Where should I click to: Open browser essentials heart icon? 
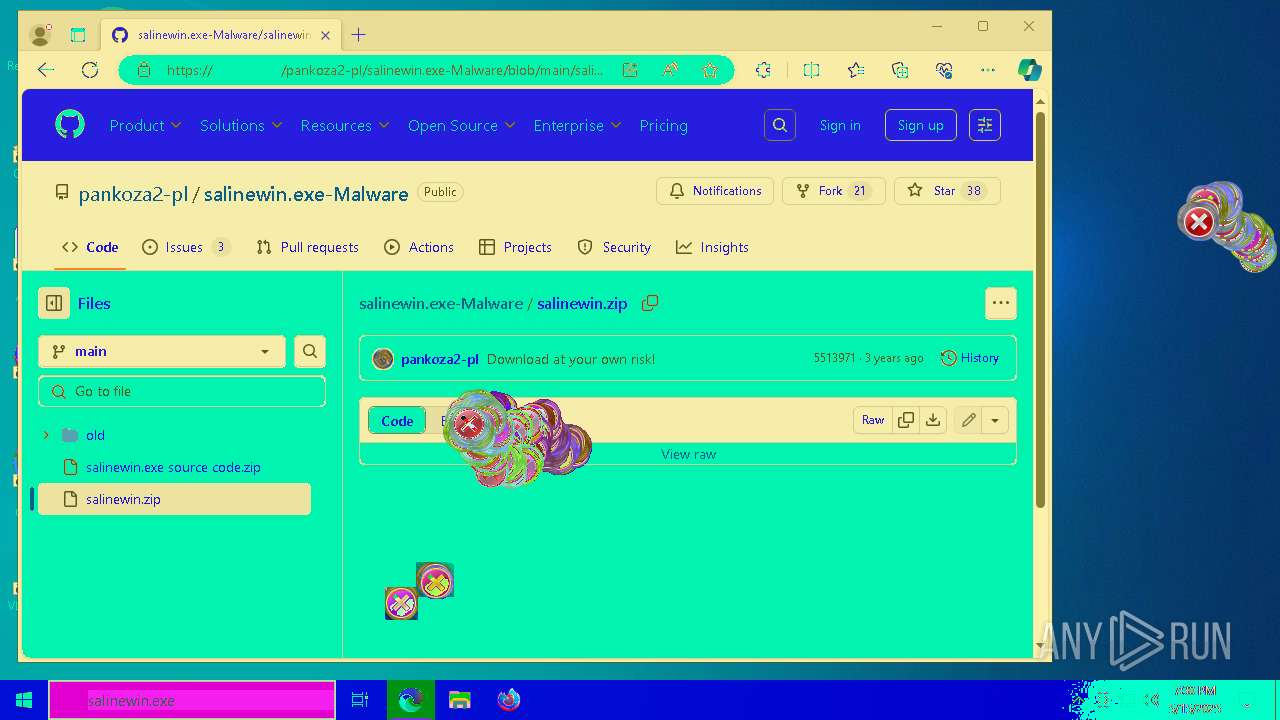pos(944,70)
